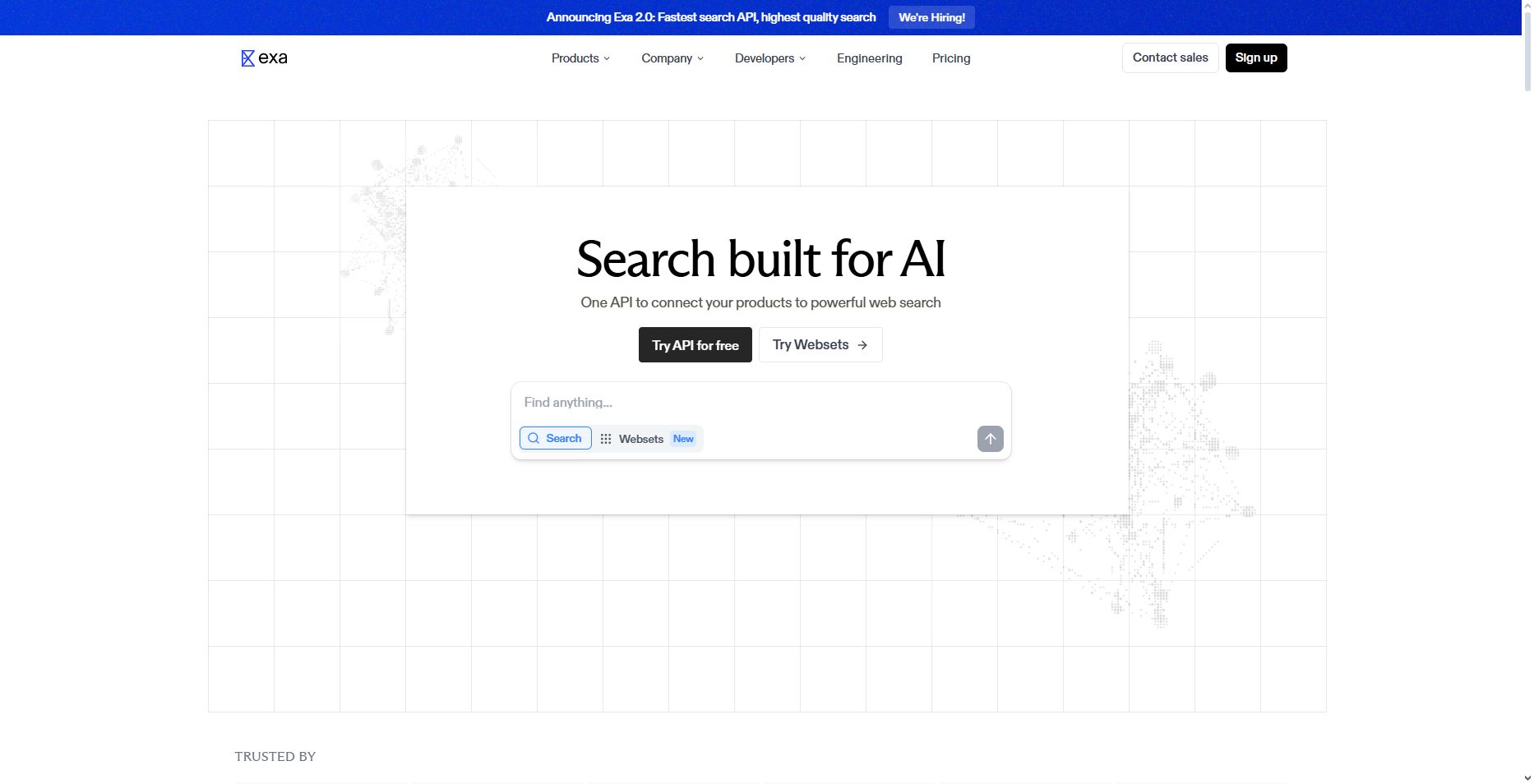This screenshot has width=1534, height=784.
Task: Expand the Developers dropdown menu
Action: coord(770,58)
